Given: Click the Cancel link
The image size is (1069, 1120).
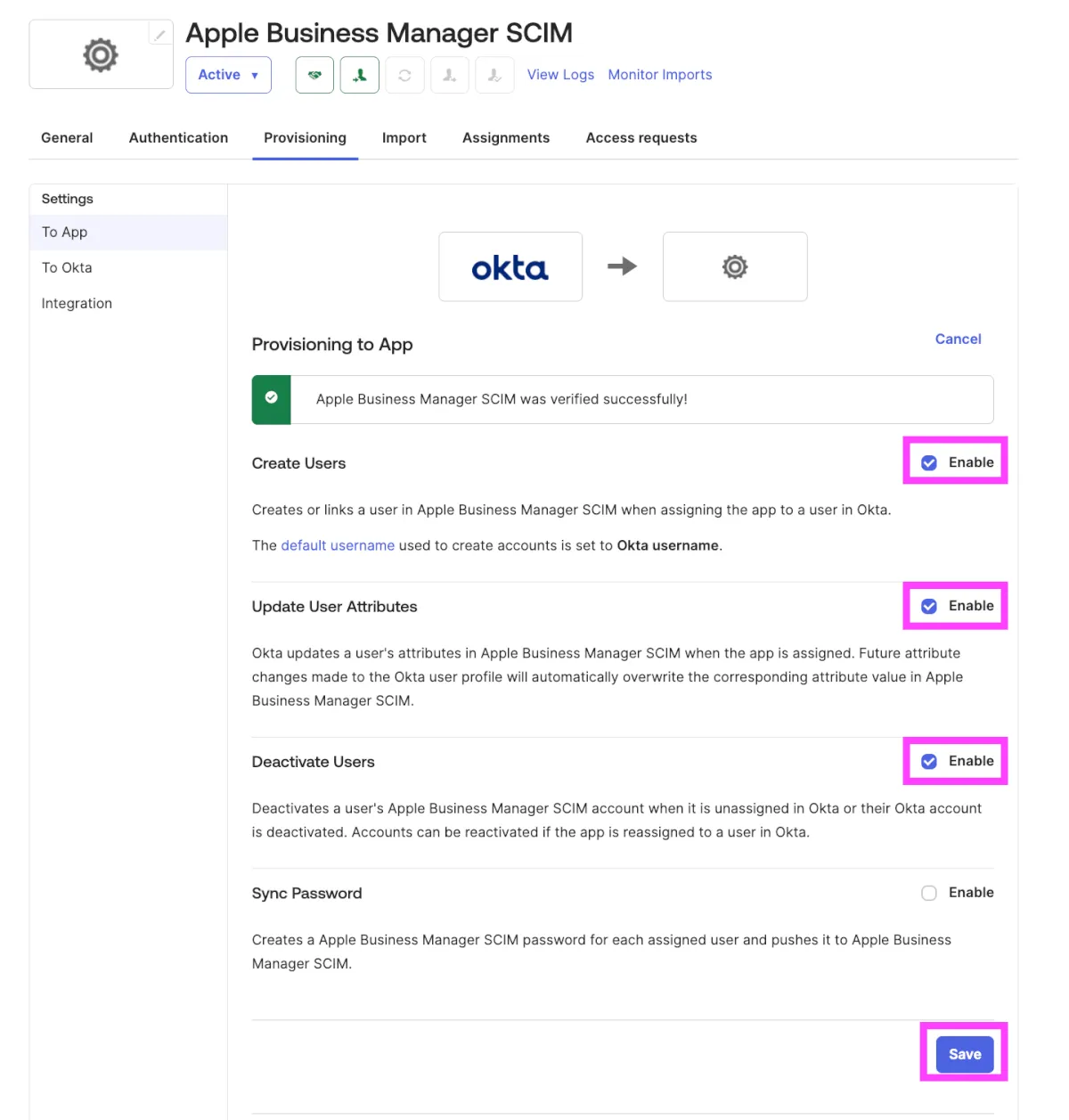Looking at the screenshot, I should tap(958, 339).
